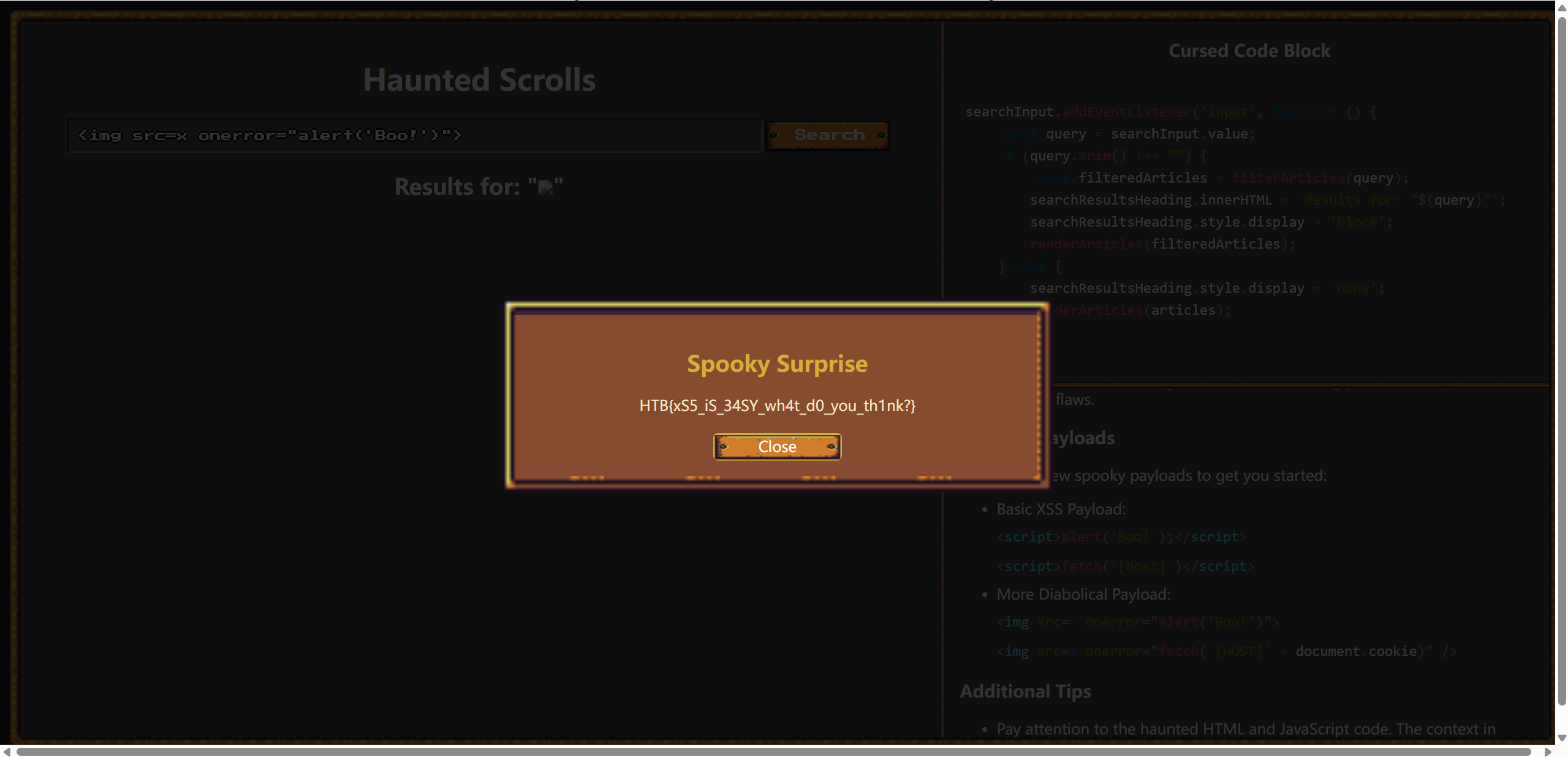This screenshot has height=757, width=1568.
Task: Click the script alert('Boo!') payload line
Action: pyautogui.click(x=1121, y=537)
